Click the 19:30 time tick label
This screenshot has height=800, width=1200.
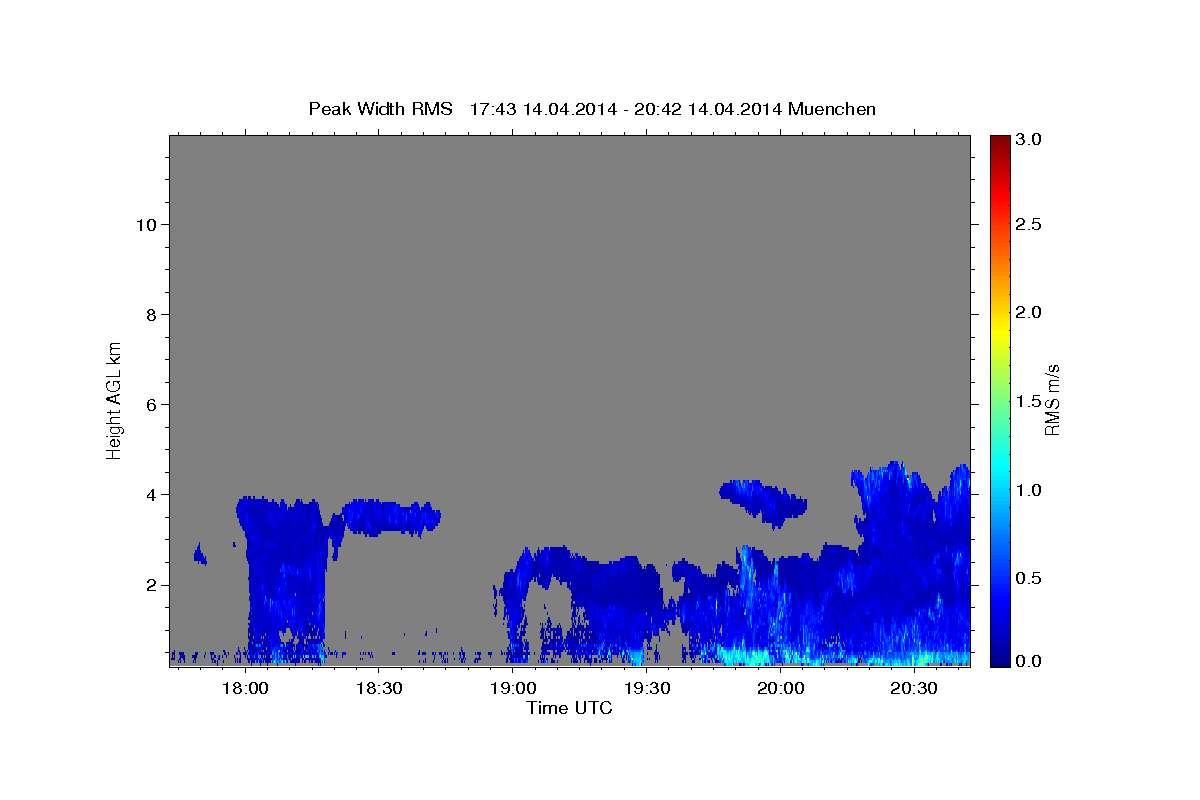click(646, 688)
